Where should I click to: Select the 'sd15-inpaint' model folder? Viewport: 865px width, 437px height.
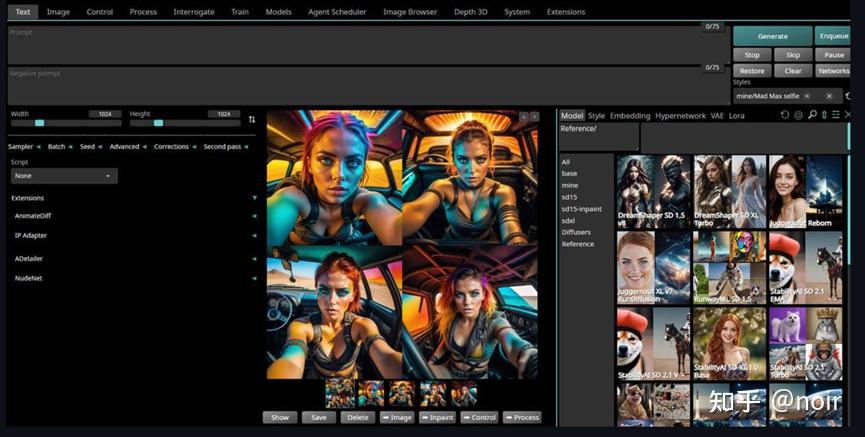coord(581,209)
